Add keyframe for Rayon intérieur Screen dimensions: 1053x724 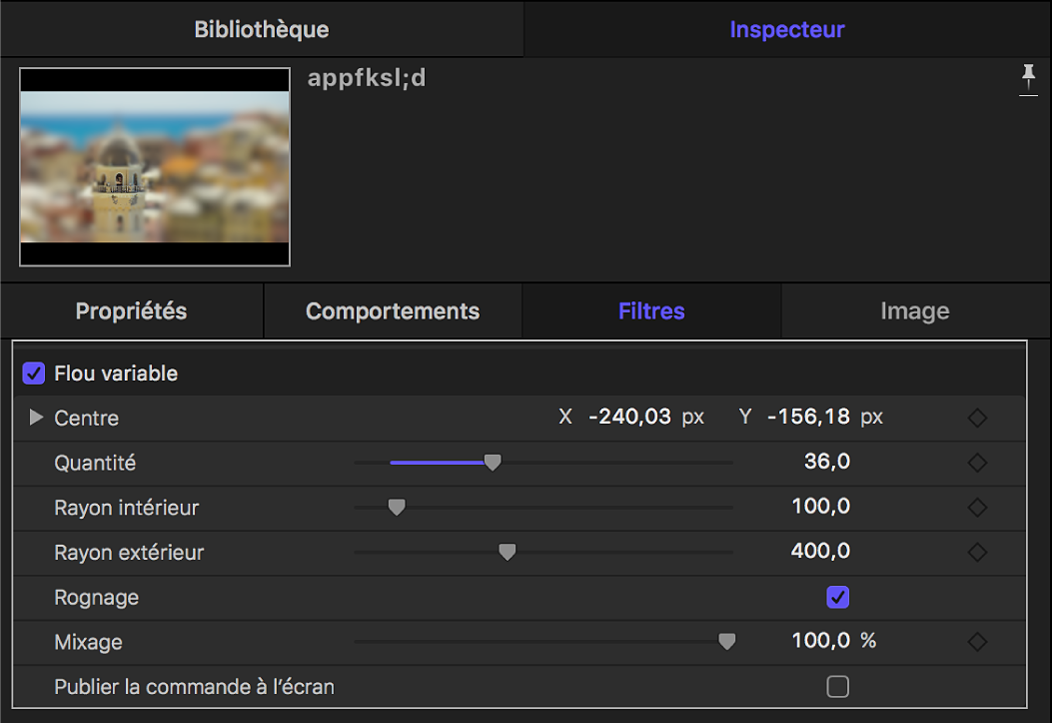point(977,507)
